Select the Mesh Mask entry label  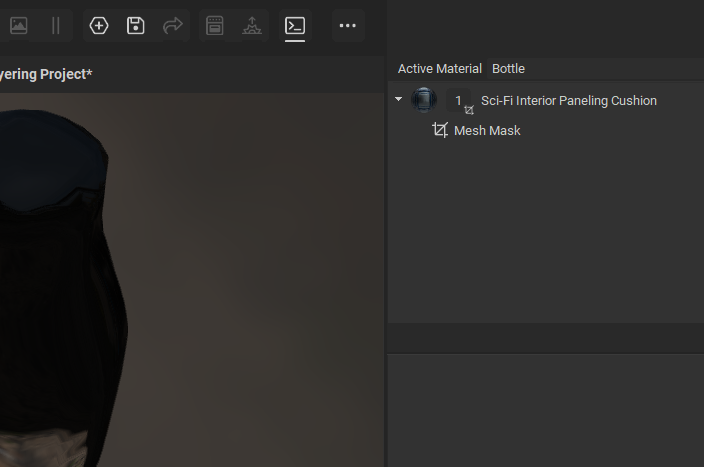coord(487,131)
